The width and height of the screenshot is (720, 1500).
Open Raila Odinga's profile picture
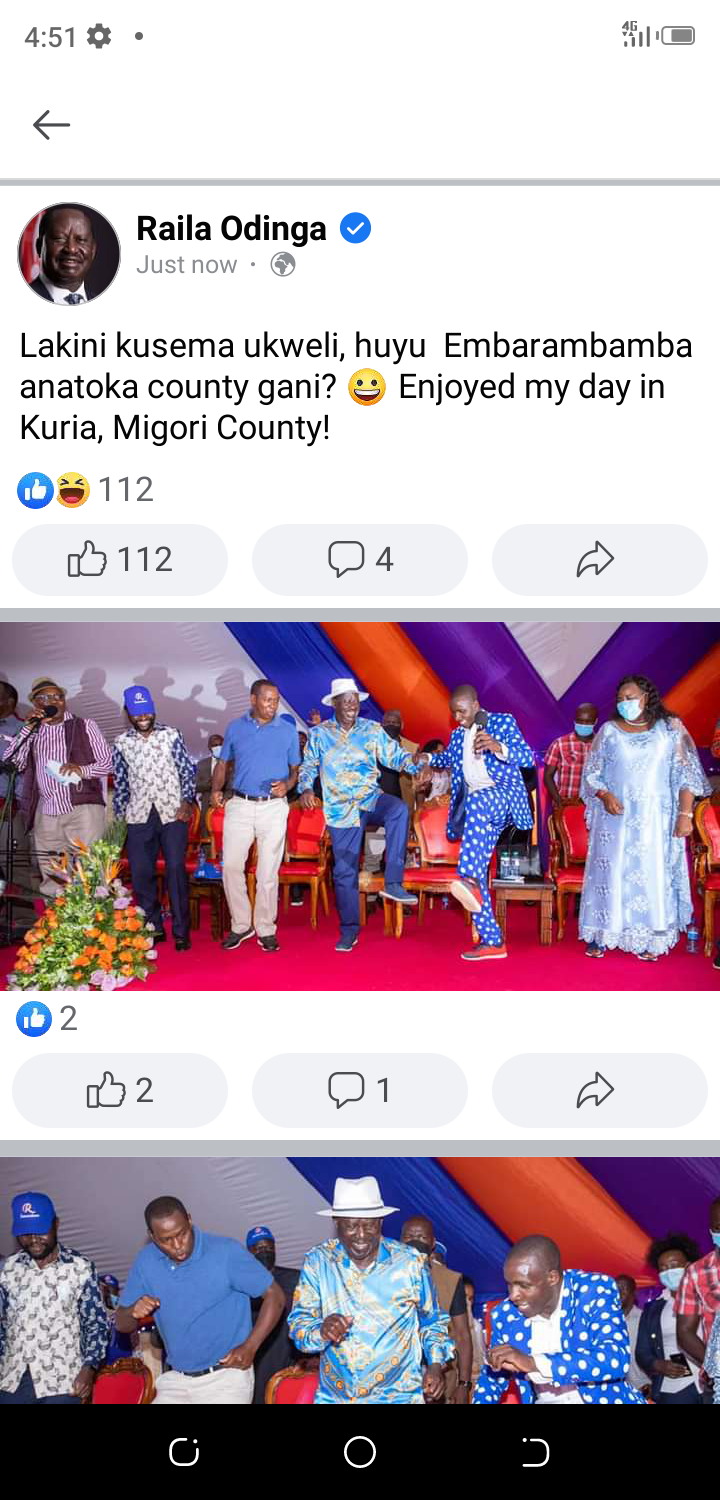(69, 254)
